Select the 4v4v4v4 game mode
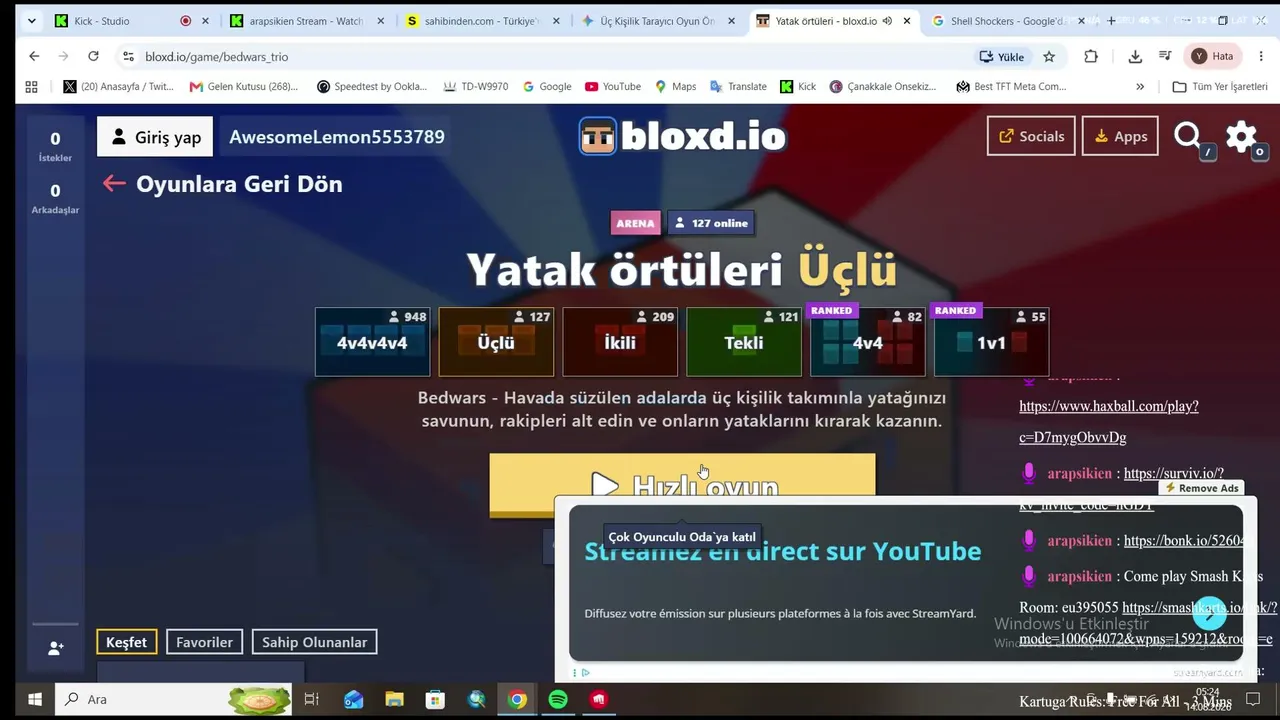The image size is (1280, 720). pos(372,342)
